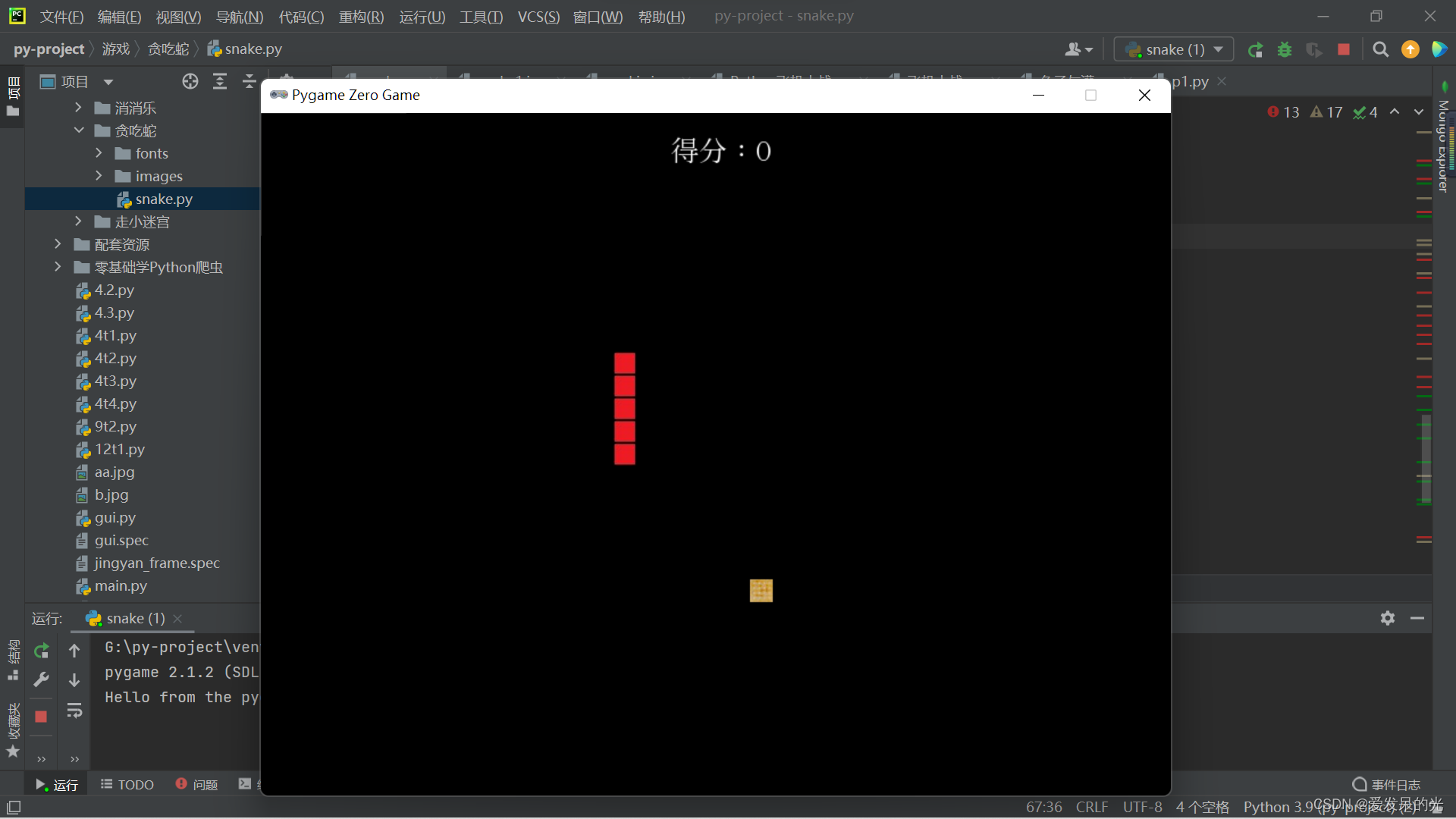Toggle tool window bars icon bottom-left
This screenshot has width=1456, height=819.
(14, 808)
